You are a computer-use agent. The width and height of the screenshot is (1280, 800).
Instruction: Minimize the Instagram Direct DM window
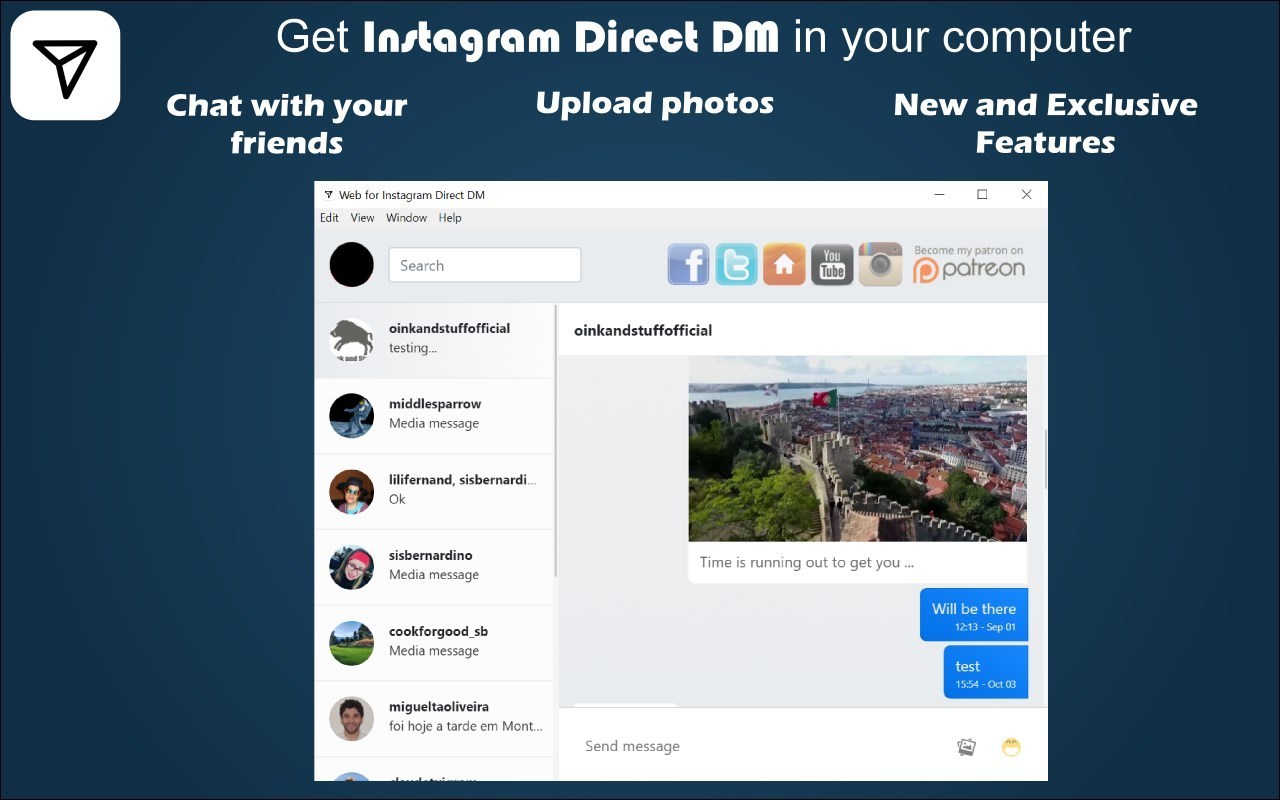939,195
